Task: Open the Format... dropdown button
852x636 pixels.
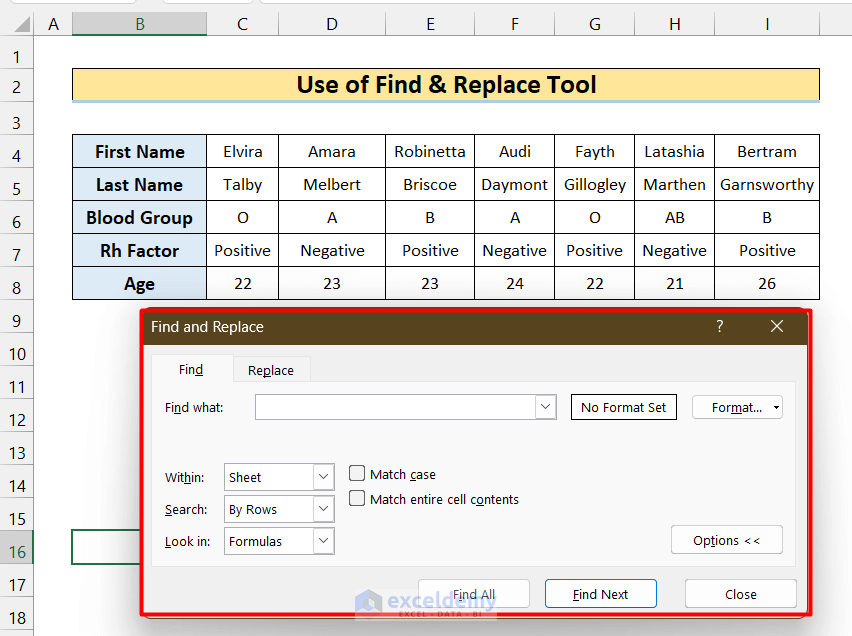Action: [737, 407]
